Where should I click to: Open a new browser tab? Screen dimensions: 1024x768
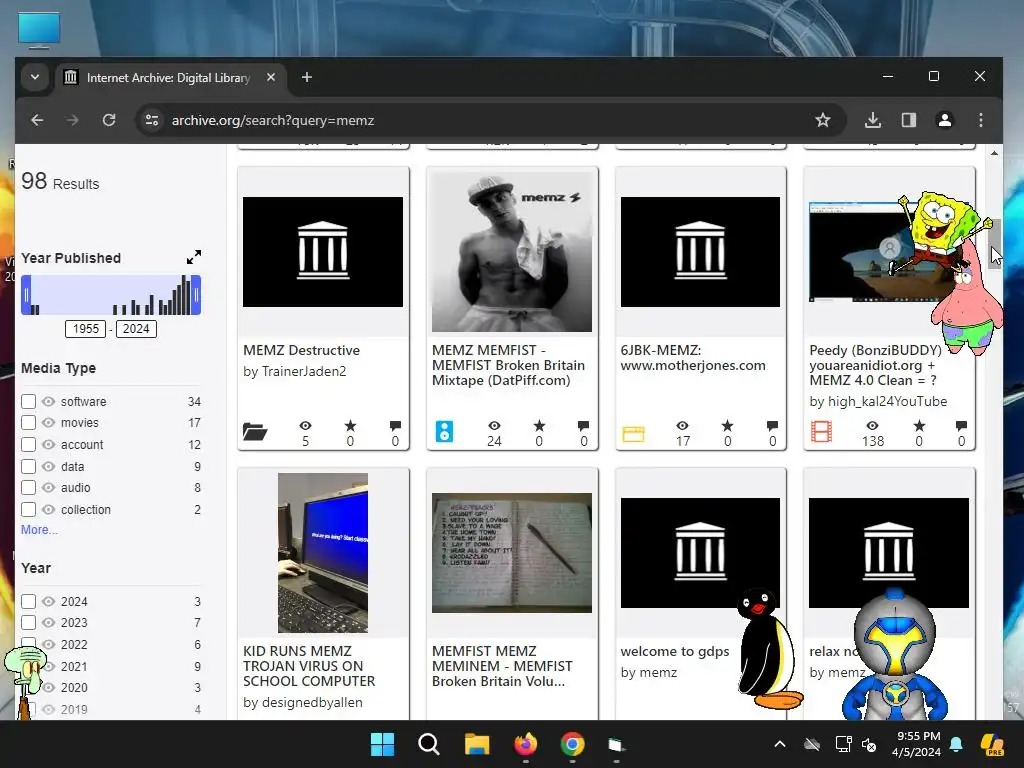(x=306, y=77)
